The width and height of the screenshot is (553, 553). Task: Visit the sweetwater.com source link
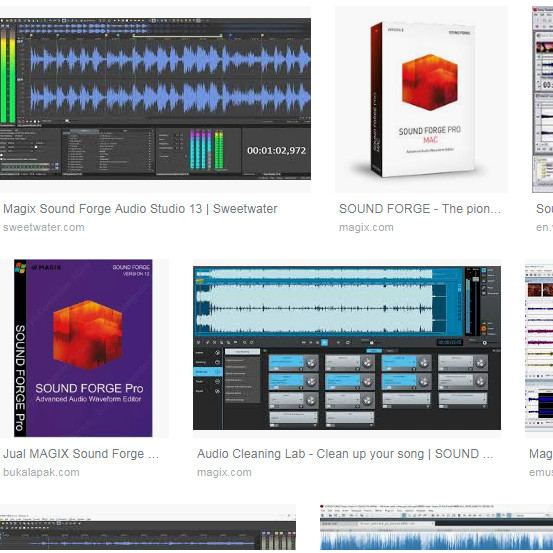[44, 227]
